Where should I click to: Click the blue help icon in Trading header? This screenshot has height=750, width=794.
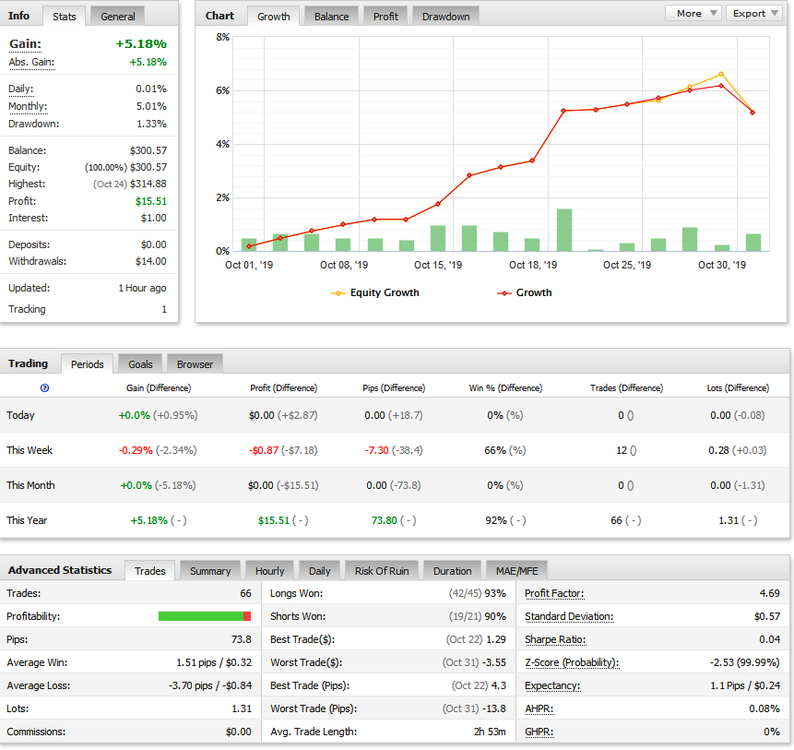[45, 388]
